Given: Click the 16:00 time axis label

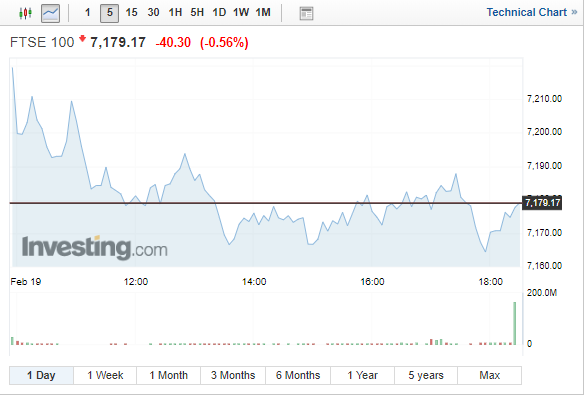Looking at the screenshot, I should click(372, 282).
